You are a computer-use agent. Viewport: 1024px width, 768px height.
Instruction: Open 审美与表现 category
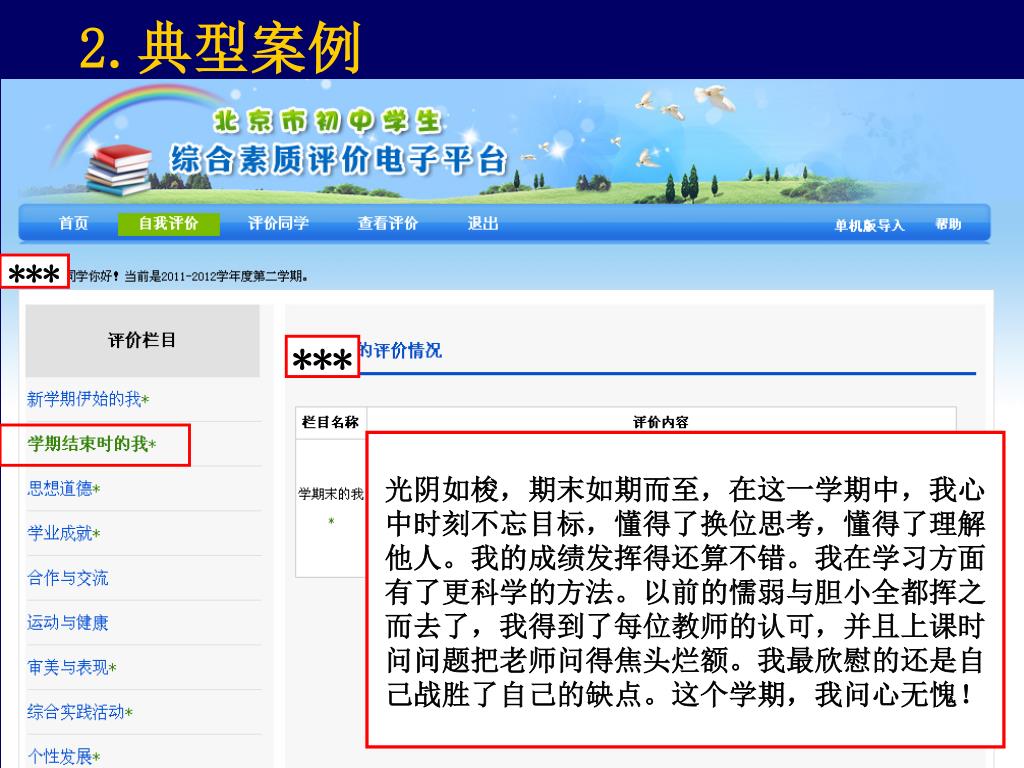[72, 667]
